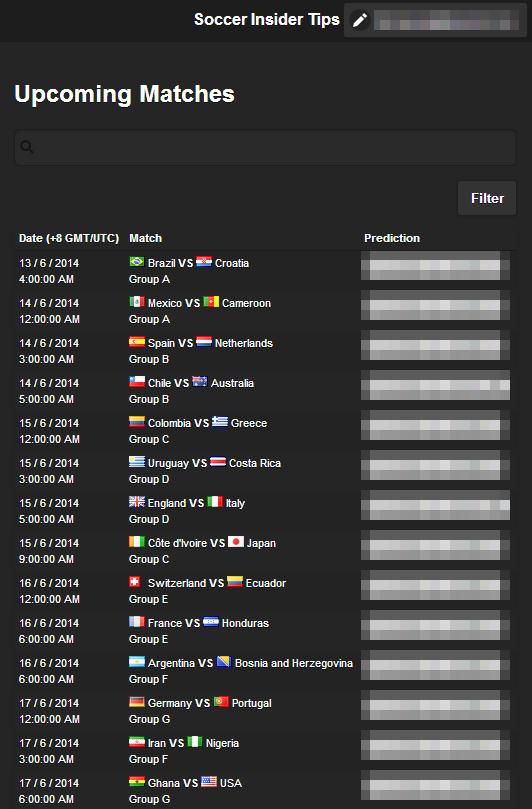Click the Brazil flag icon
The image size is (532, 809).
pos(137,262)
